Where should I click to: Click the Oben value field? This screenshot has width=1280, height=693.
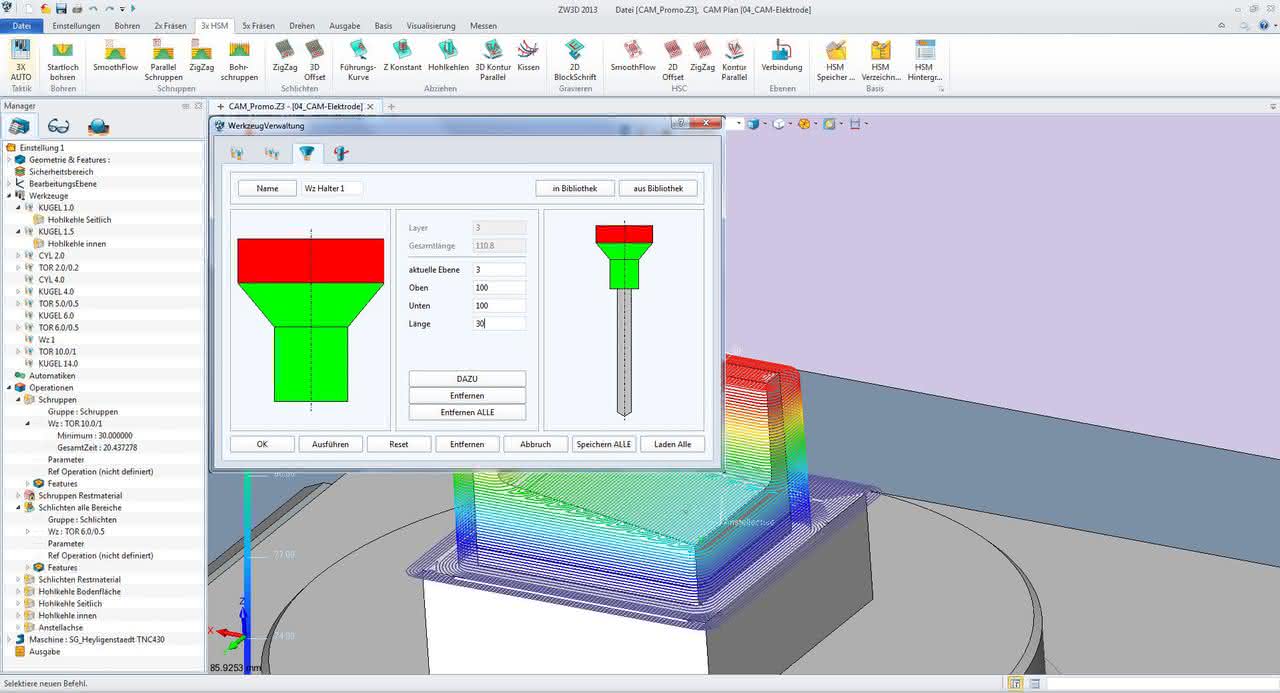(x=499, y=288)
